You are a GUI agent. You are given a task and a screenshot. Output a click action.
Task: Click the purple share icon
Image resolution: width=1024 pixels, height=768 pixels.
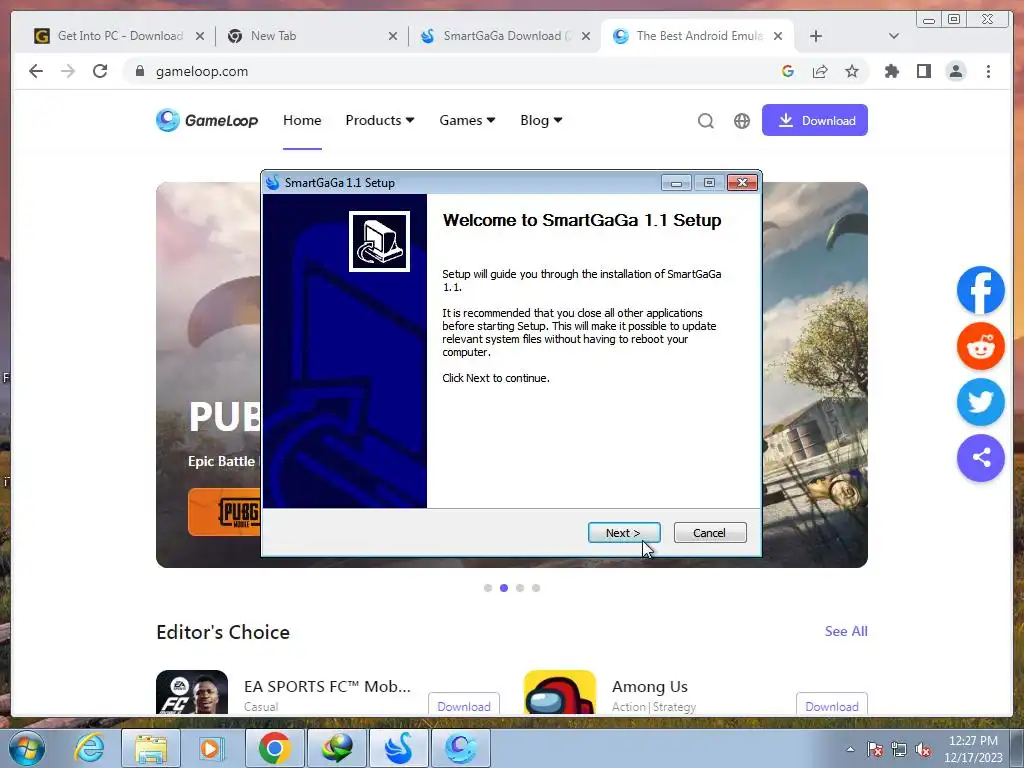[980, 458]
